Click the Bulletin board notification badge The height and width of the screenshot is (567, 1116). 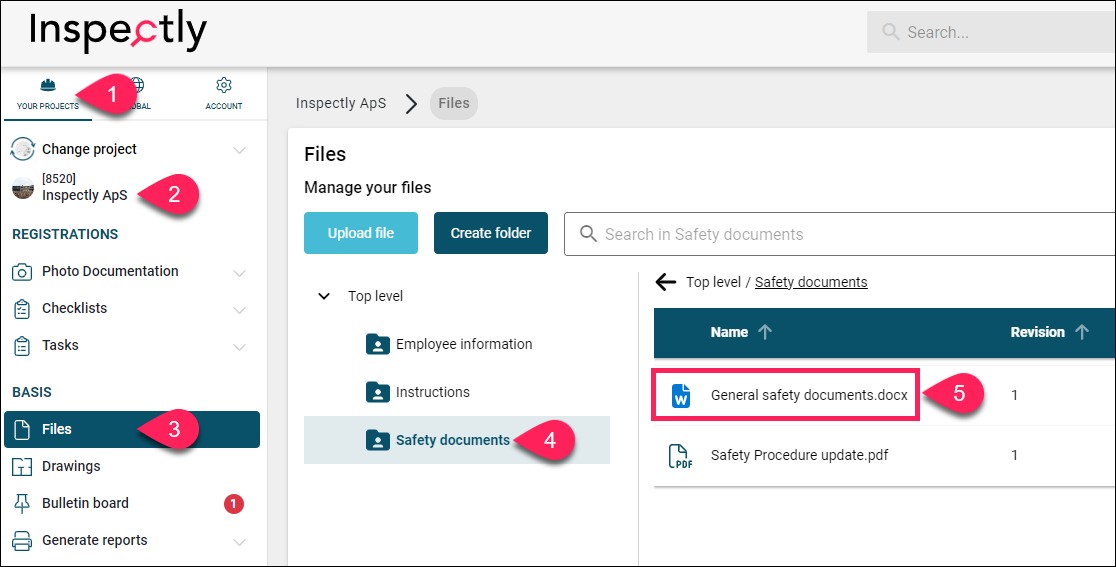tap(233, 504)
